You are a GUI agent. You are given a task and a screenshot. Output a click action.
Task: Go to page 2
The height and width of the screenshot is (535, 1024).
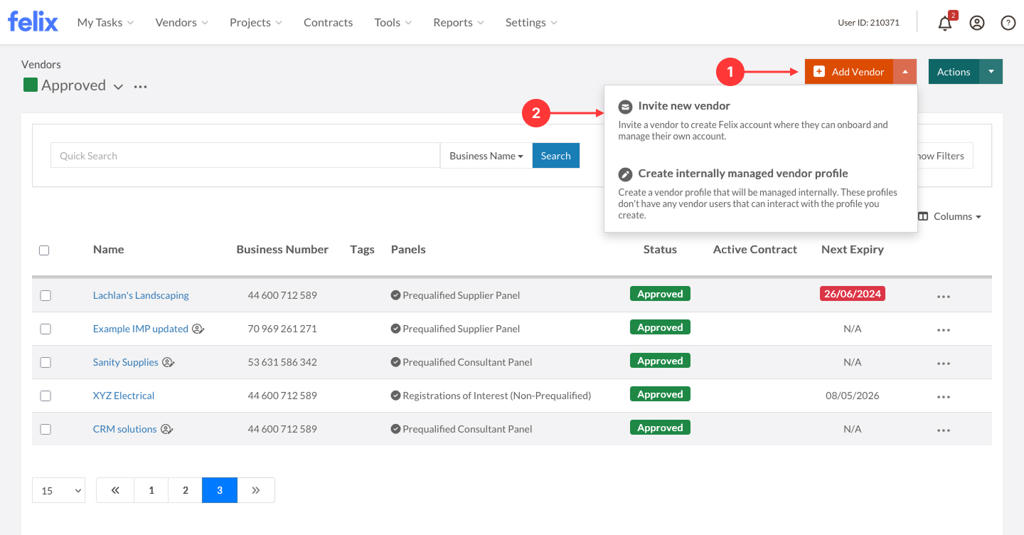point(185,490)
